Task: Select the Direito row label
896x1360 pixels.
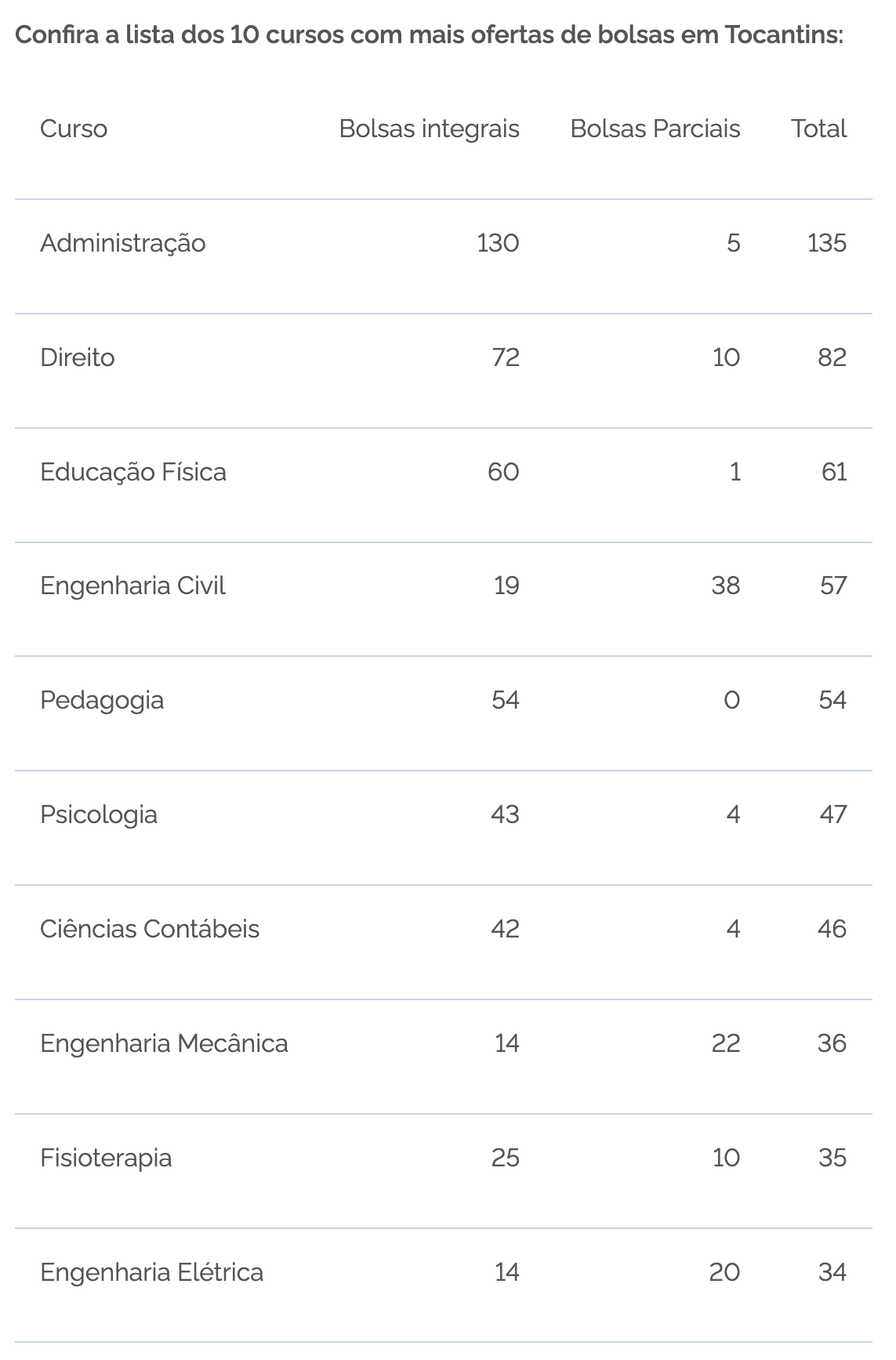Action: (78, 357)
